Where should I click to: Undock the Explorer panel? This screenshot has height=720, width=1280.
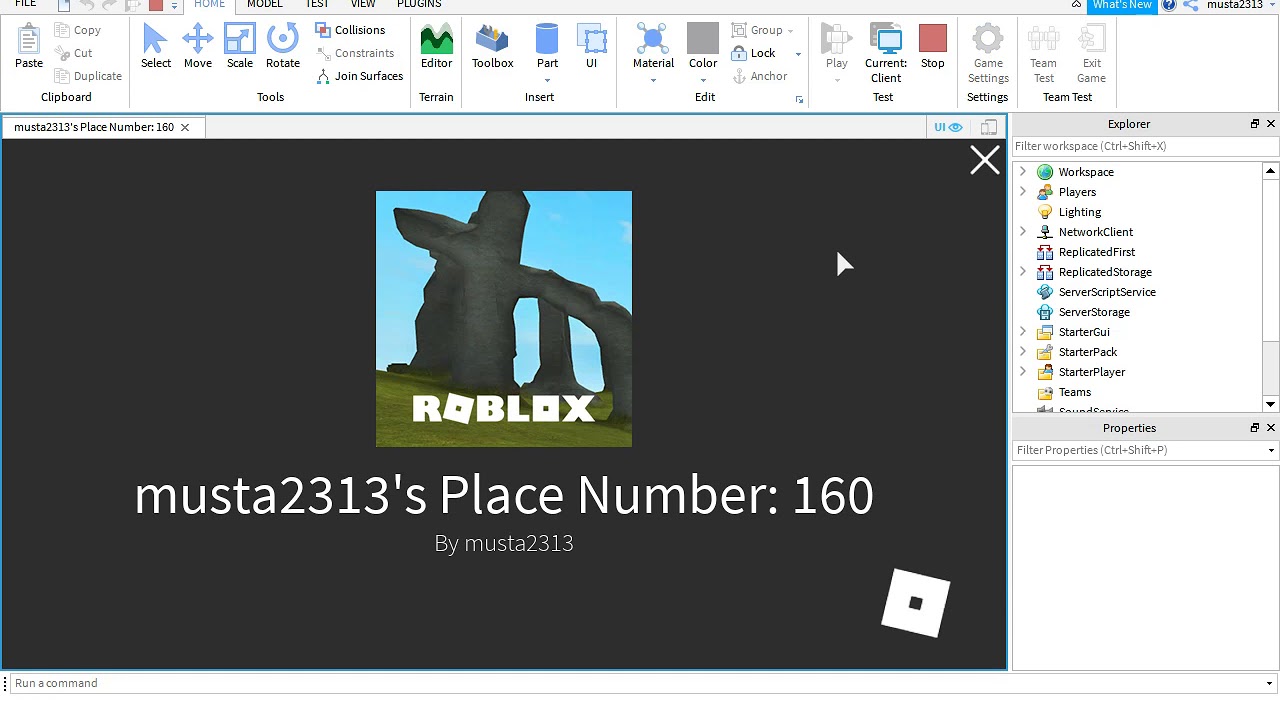click(x=1254, y=124)
